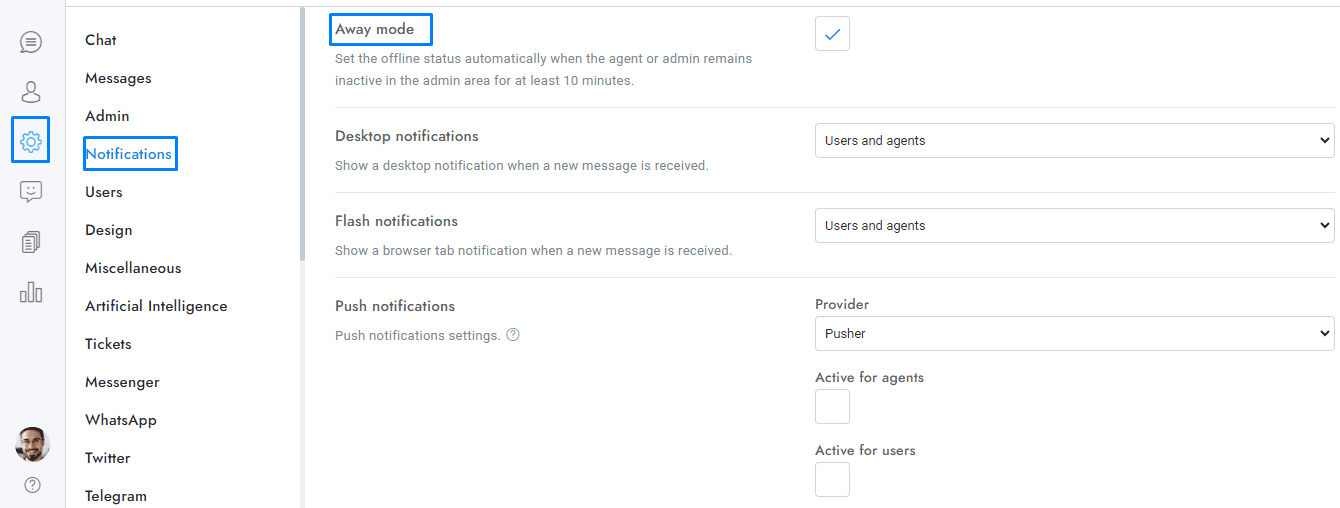This screenshot has height=508, width=1340.
Task: Click the settings gear icon
Action: [31, 141]
